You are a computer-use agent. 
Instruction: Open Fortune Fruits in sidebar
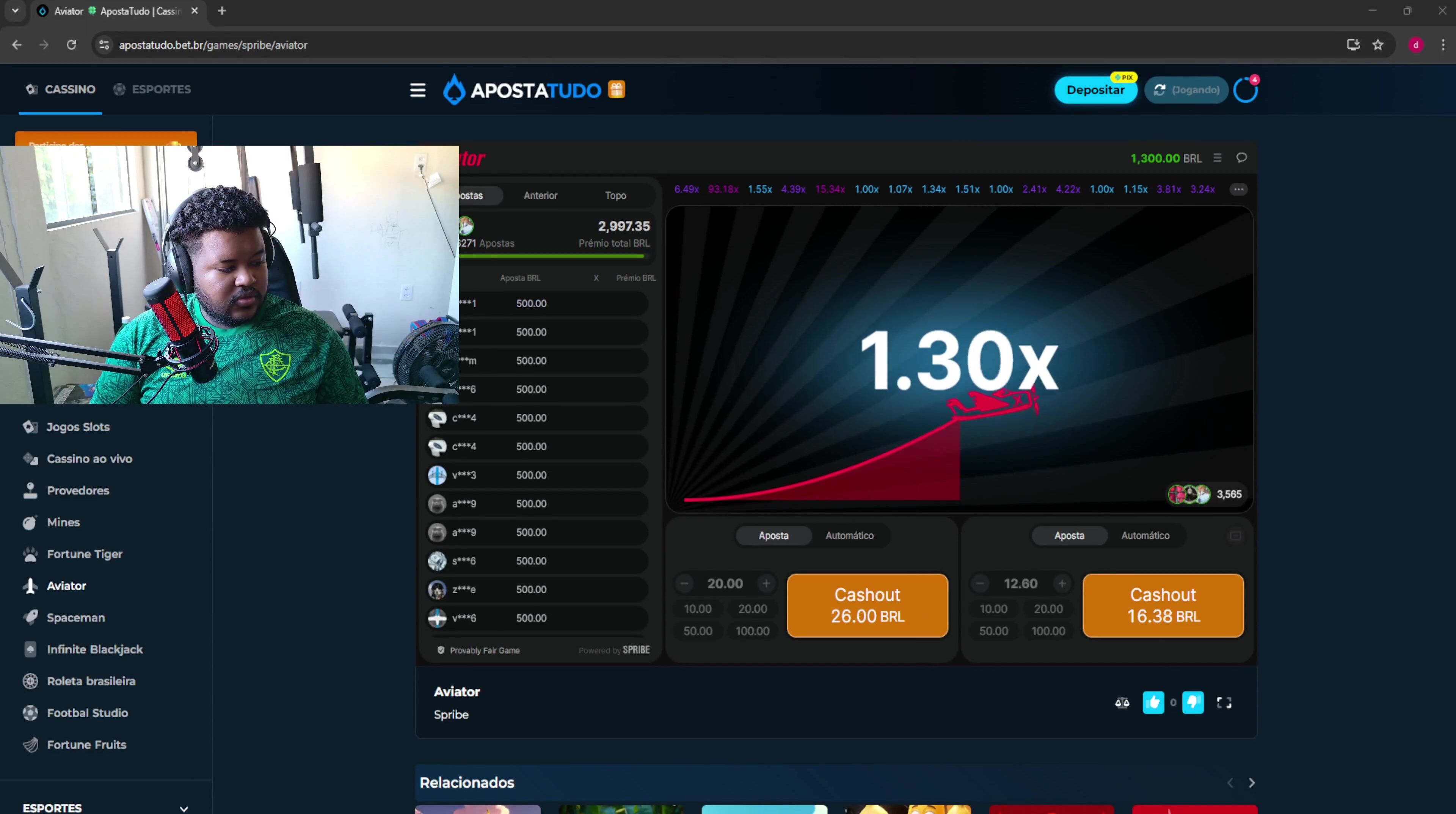86,745
